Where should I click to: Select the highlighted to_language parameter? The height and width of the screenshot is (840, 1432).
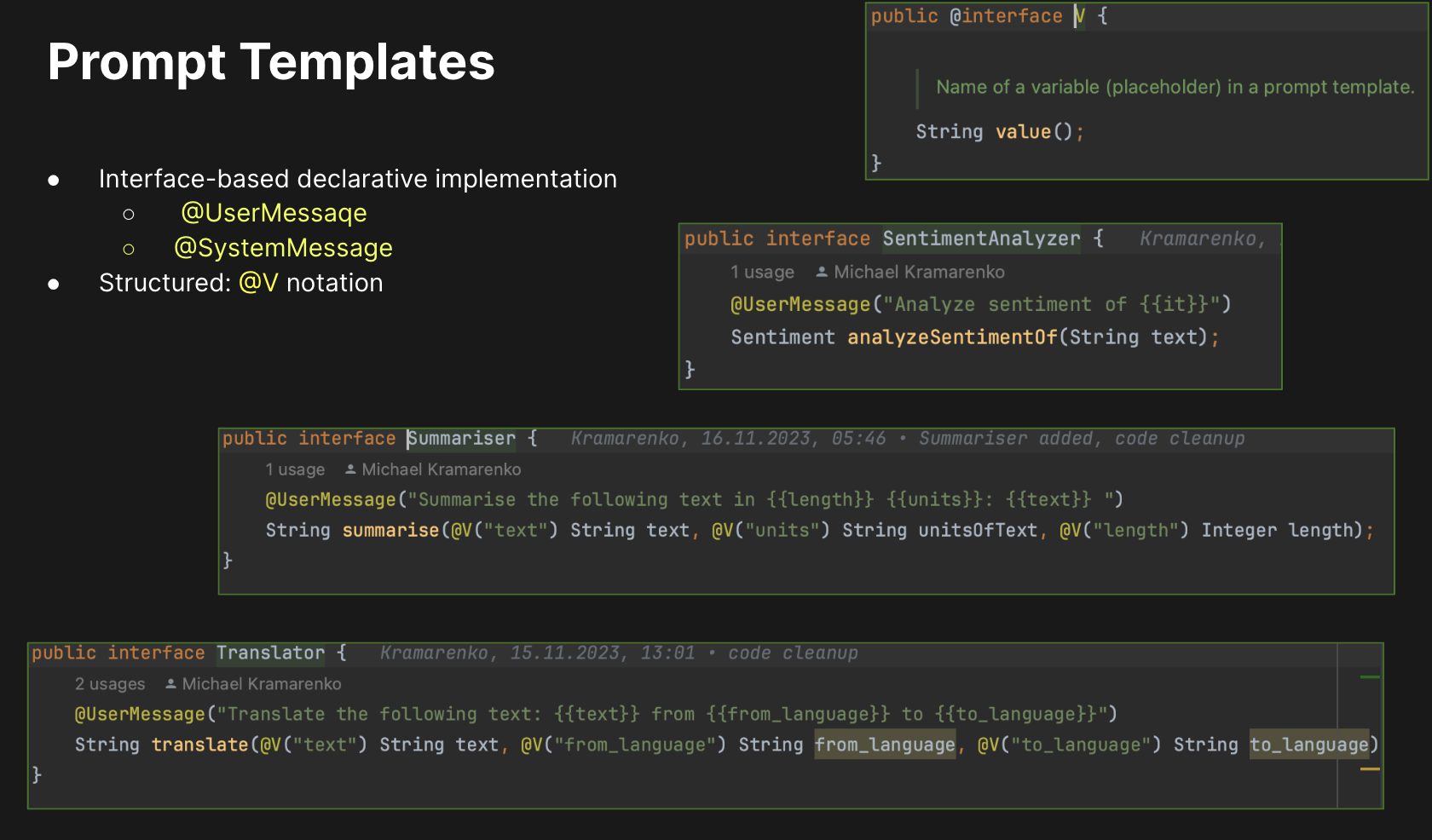1309,744
